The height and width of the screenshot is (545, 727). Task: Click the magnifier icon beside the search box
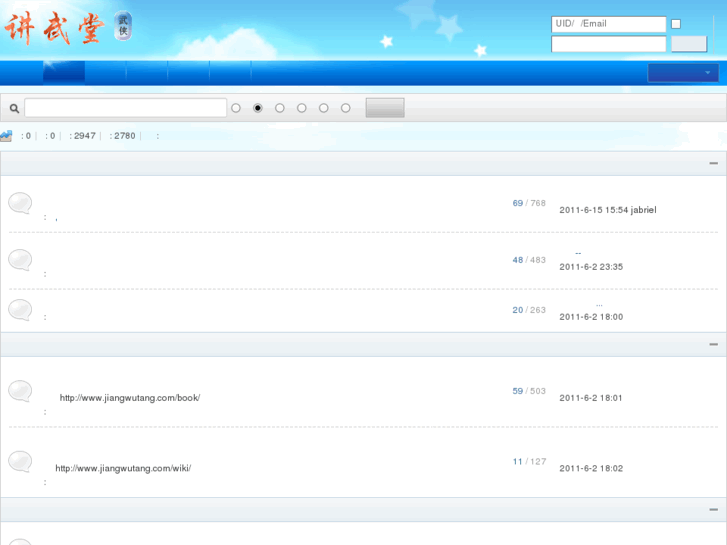pyautogui.click(x=14, y=108)
